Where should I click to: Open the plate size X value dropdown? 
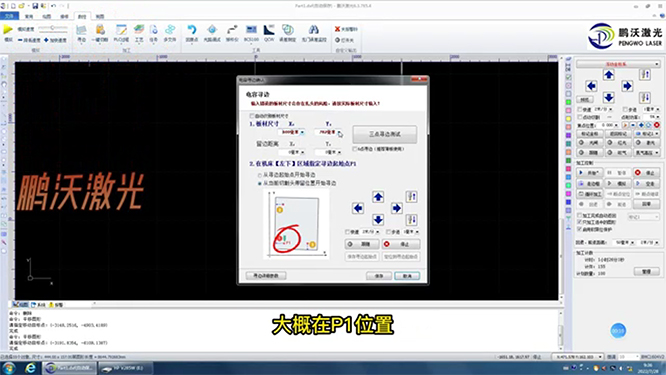[x=302, y=133]
